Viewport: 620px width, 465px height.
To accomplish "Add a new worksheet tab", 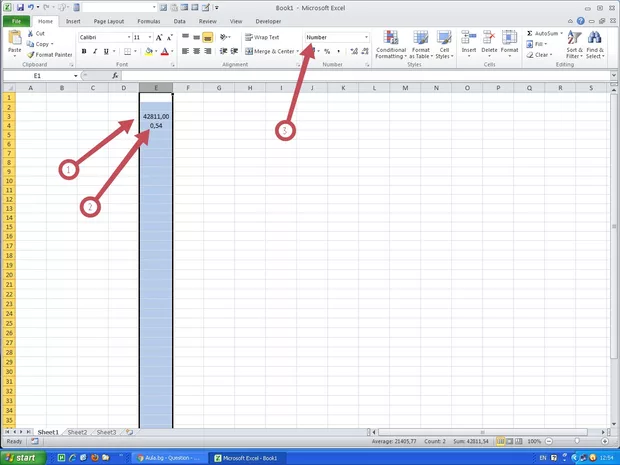I will click(x=129, y=432).
